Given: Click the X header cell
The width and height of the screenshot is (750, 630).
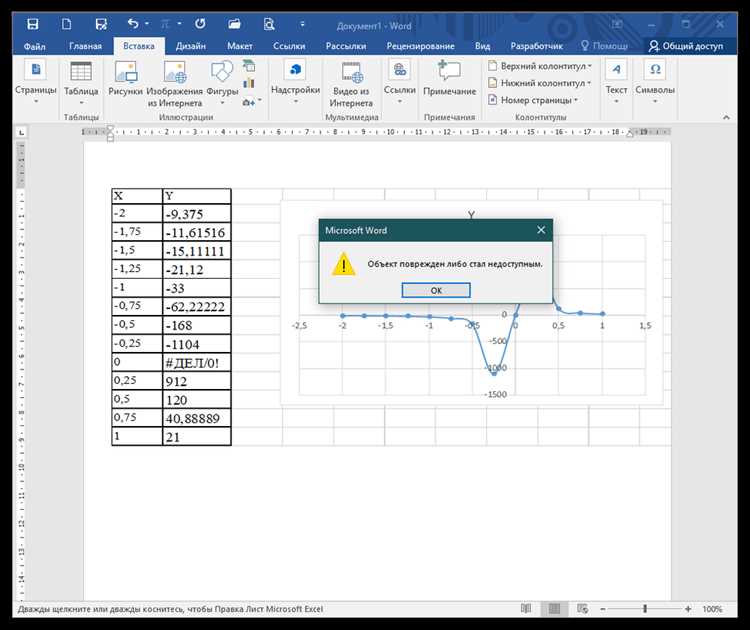Looking at the screenshot, I should pyautogui.click(x=137, y=196).
